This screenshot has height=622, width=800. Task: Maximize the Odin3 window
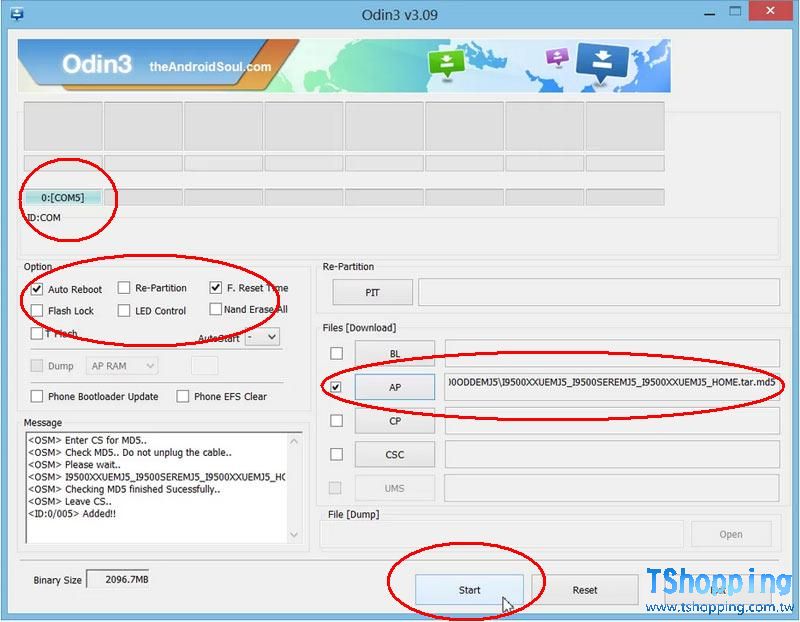pyautogui.click(x=735, y=12)
